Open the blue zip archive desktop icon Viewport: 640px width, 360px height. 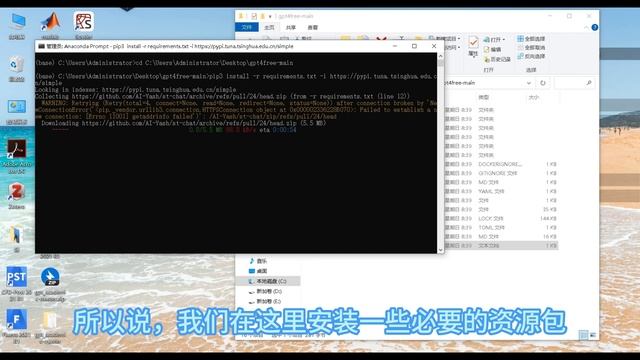(50, 283)
